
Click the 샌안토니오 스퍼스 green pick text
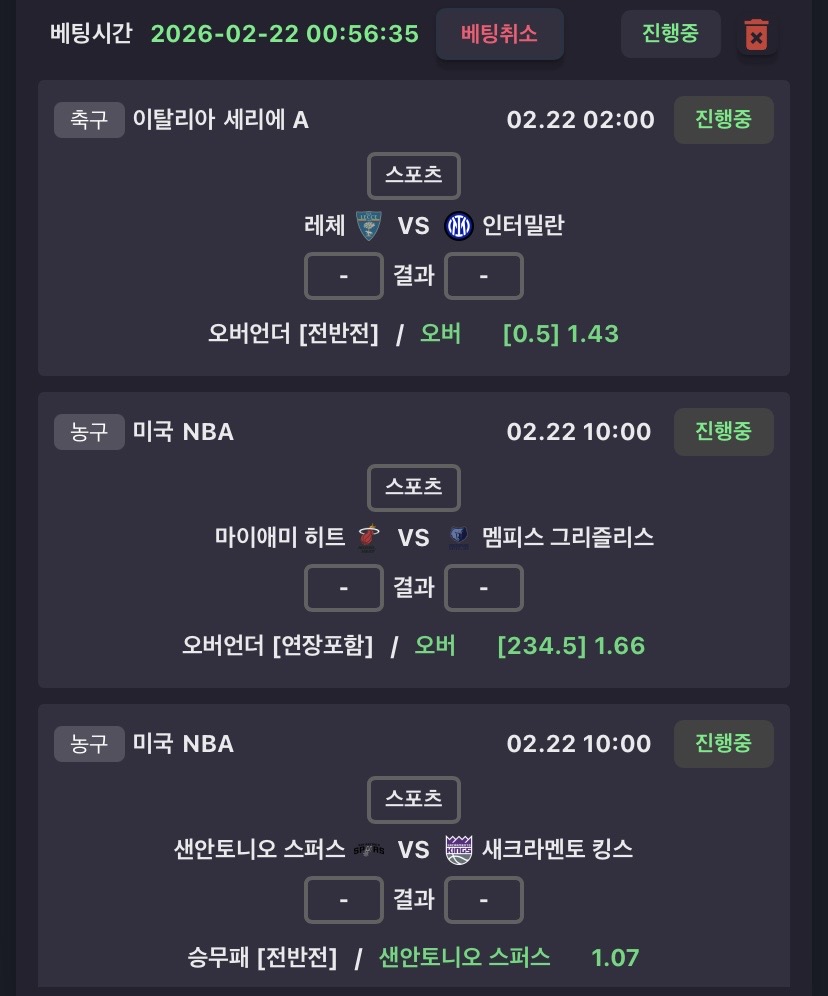[464, 958]
